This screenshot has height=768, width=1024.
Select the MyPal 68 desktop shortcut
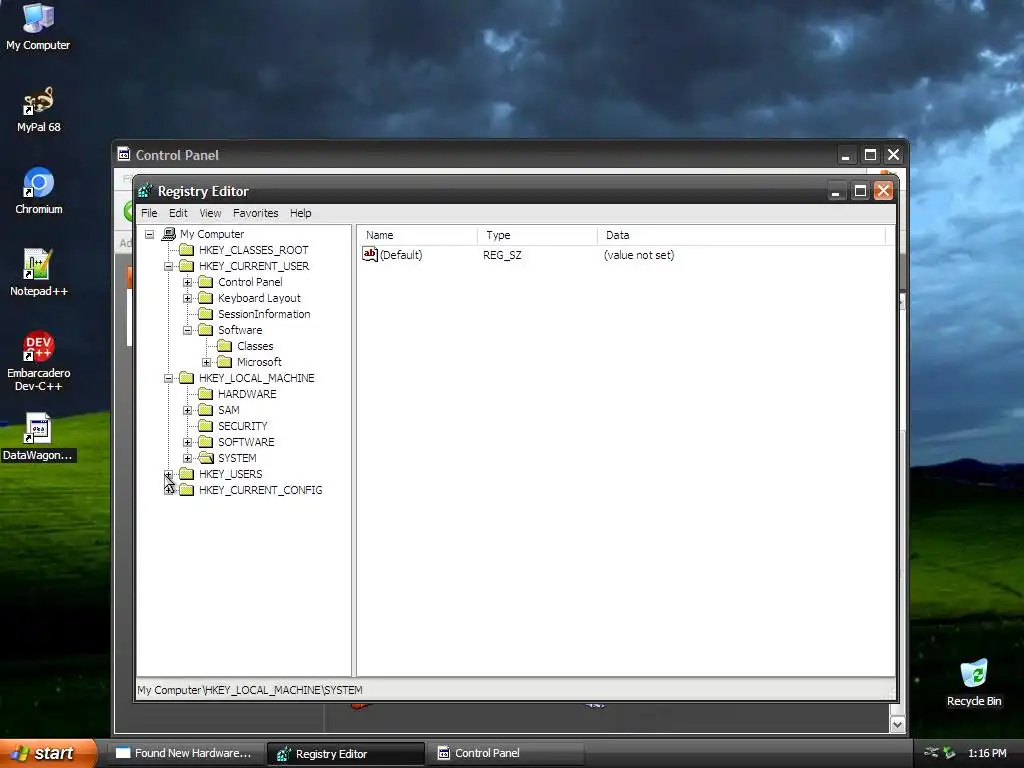click(x=39, y=110)
